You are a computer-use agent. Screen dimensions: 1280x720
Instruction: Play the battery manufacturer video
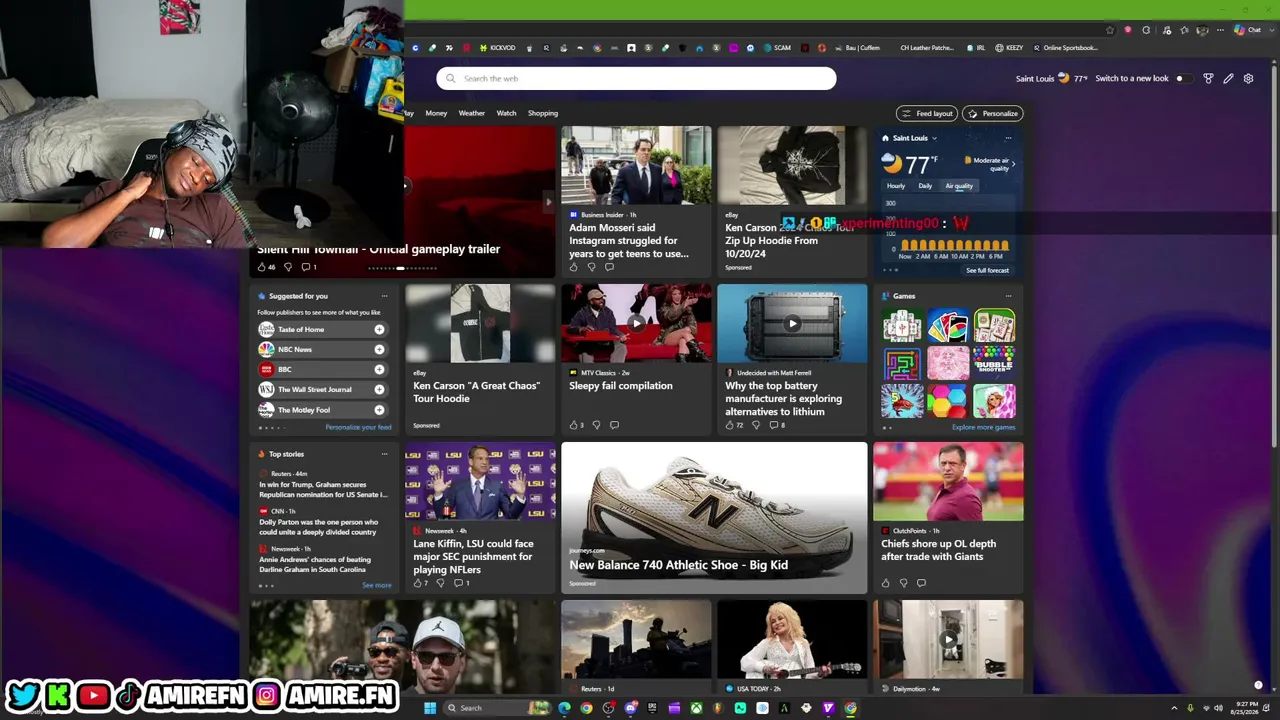(792, 323)
